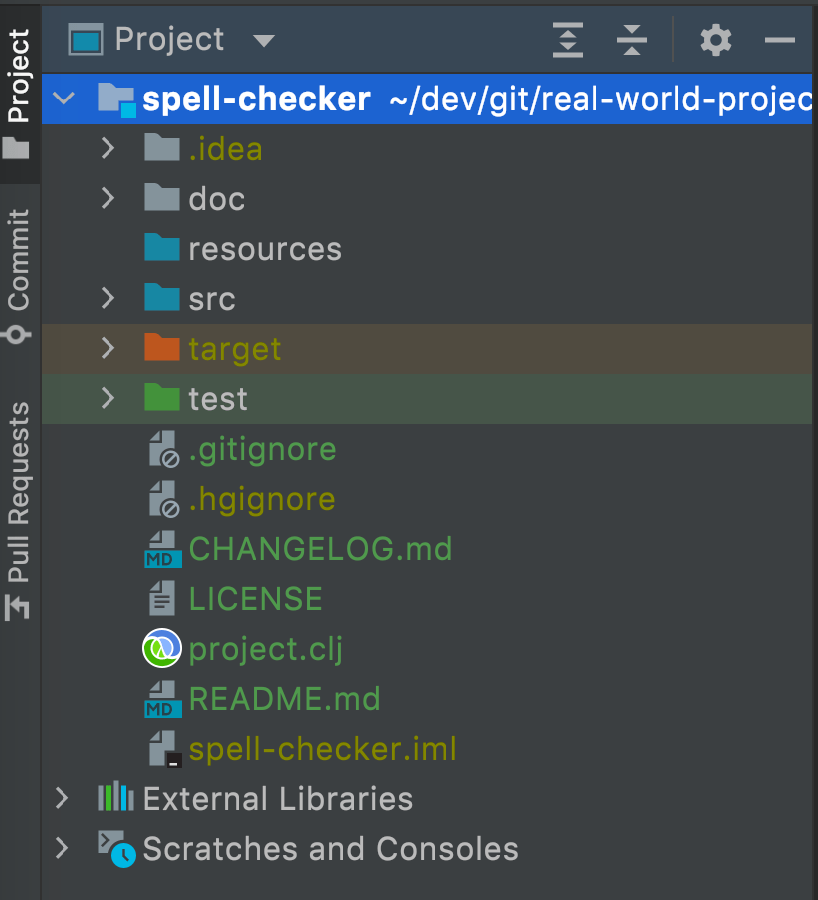Open Project panel settings gear
818x900 pixels.
715,40
